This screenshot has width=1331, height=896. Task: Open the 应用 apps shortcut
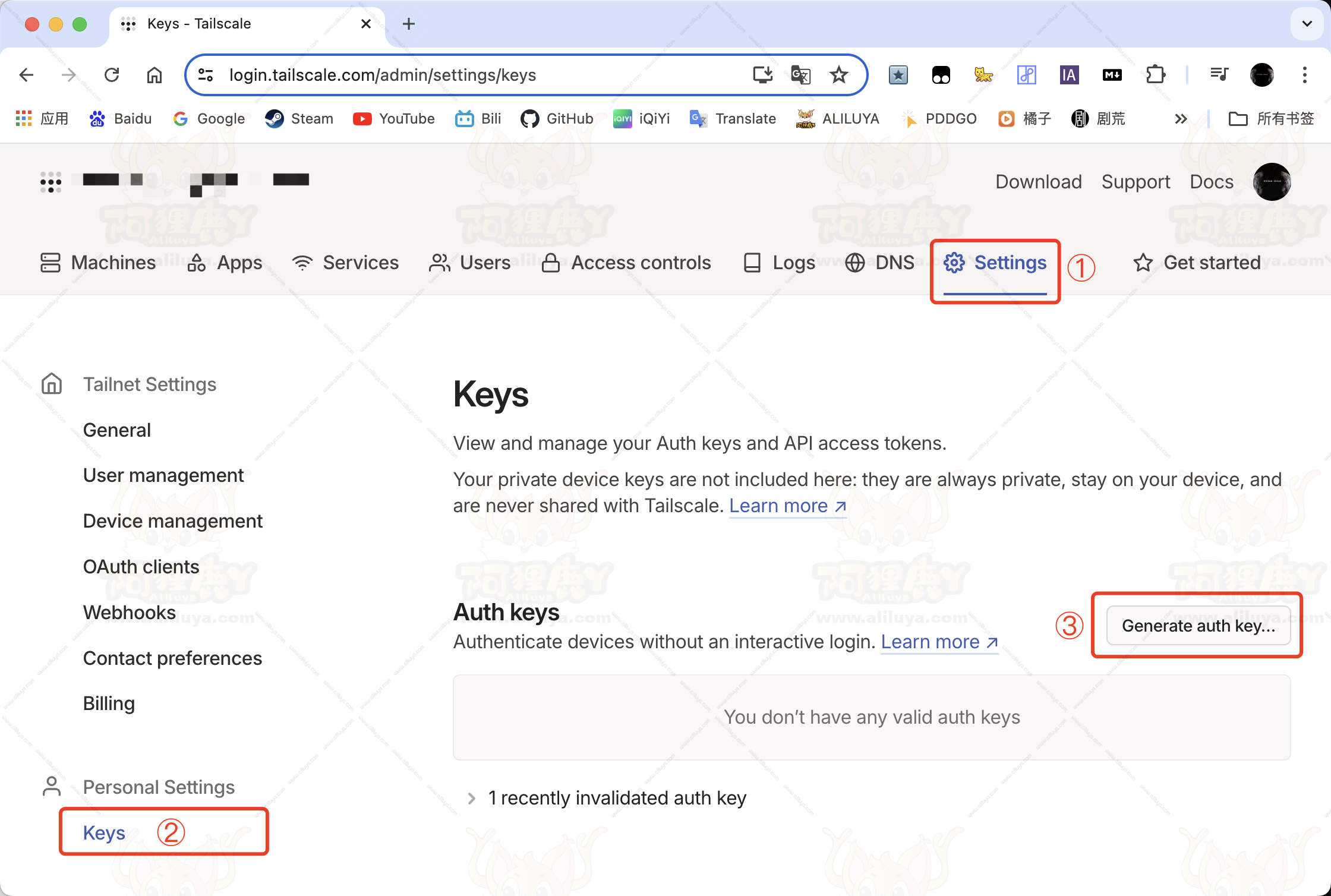[x=42, y=119]
